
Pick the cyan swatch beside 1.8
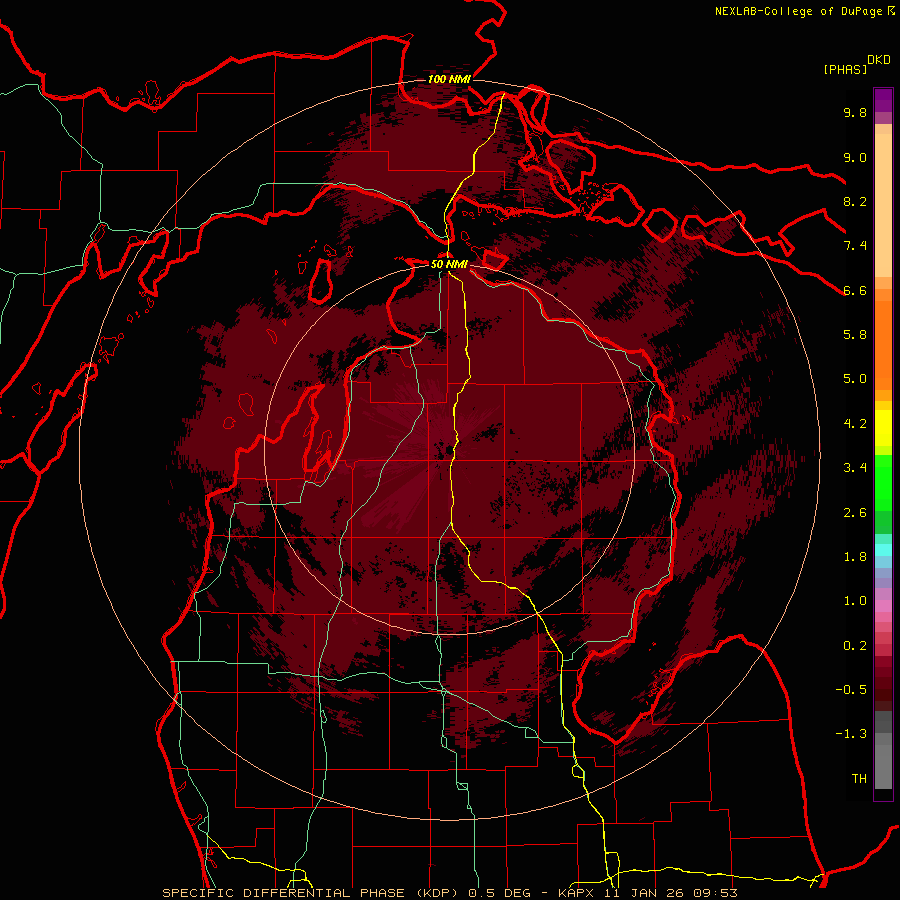(x=883, y=550)
